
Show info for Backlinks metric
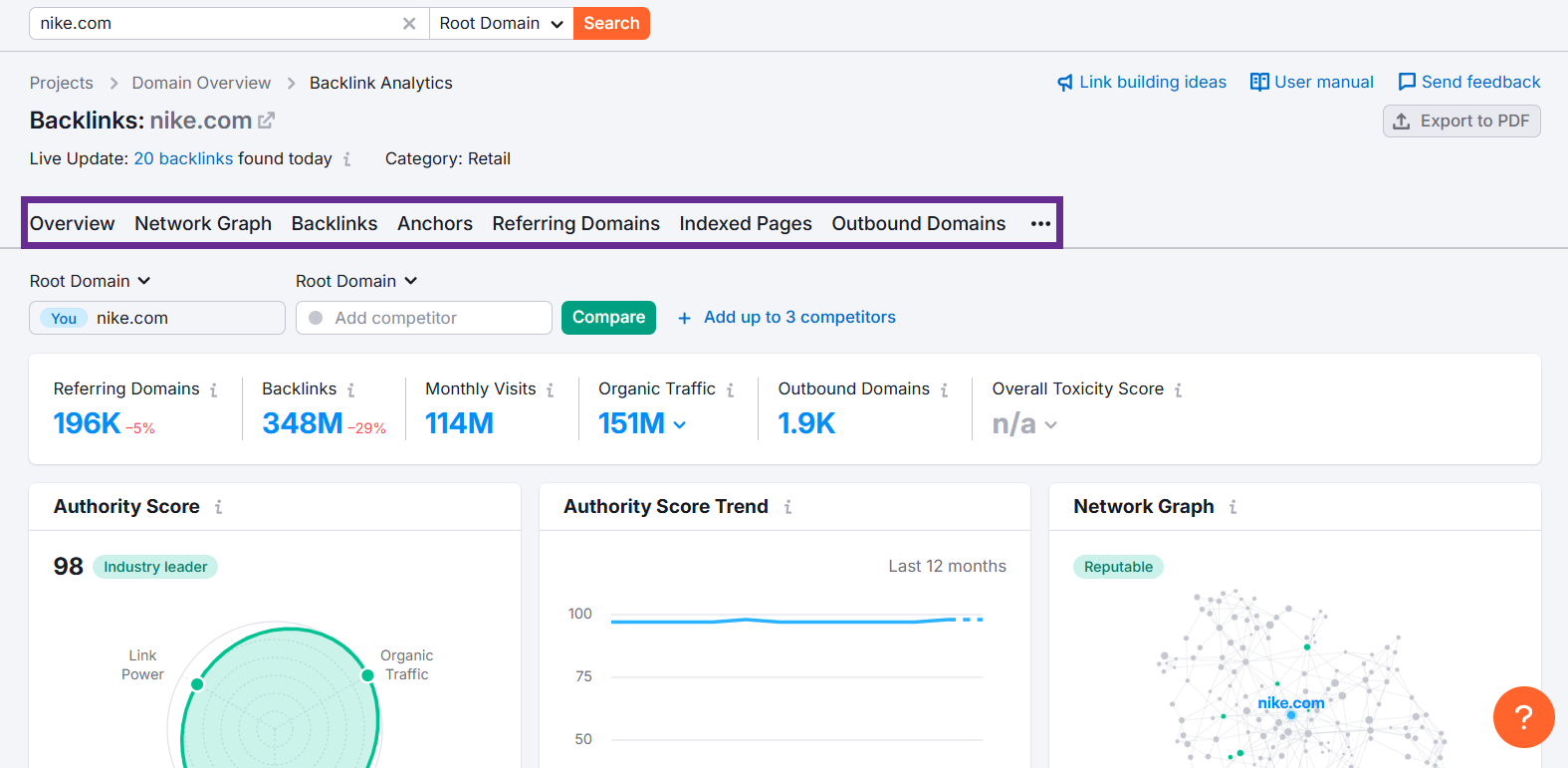350,389
